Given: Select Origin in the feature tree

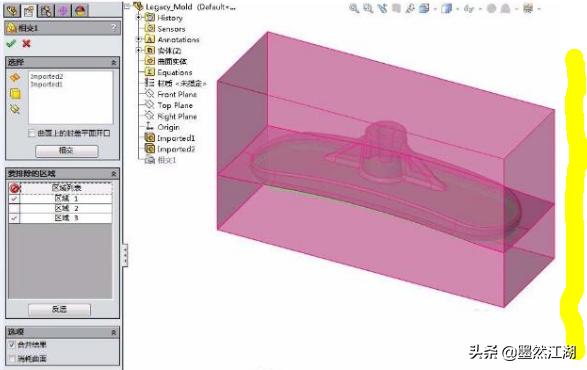Looking at the screenshot, I should 168,127.
